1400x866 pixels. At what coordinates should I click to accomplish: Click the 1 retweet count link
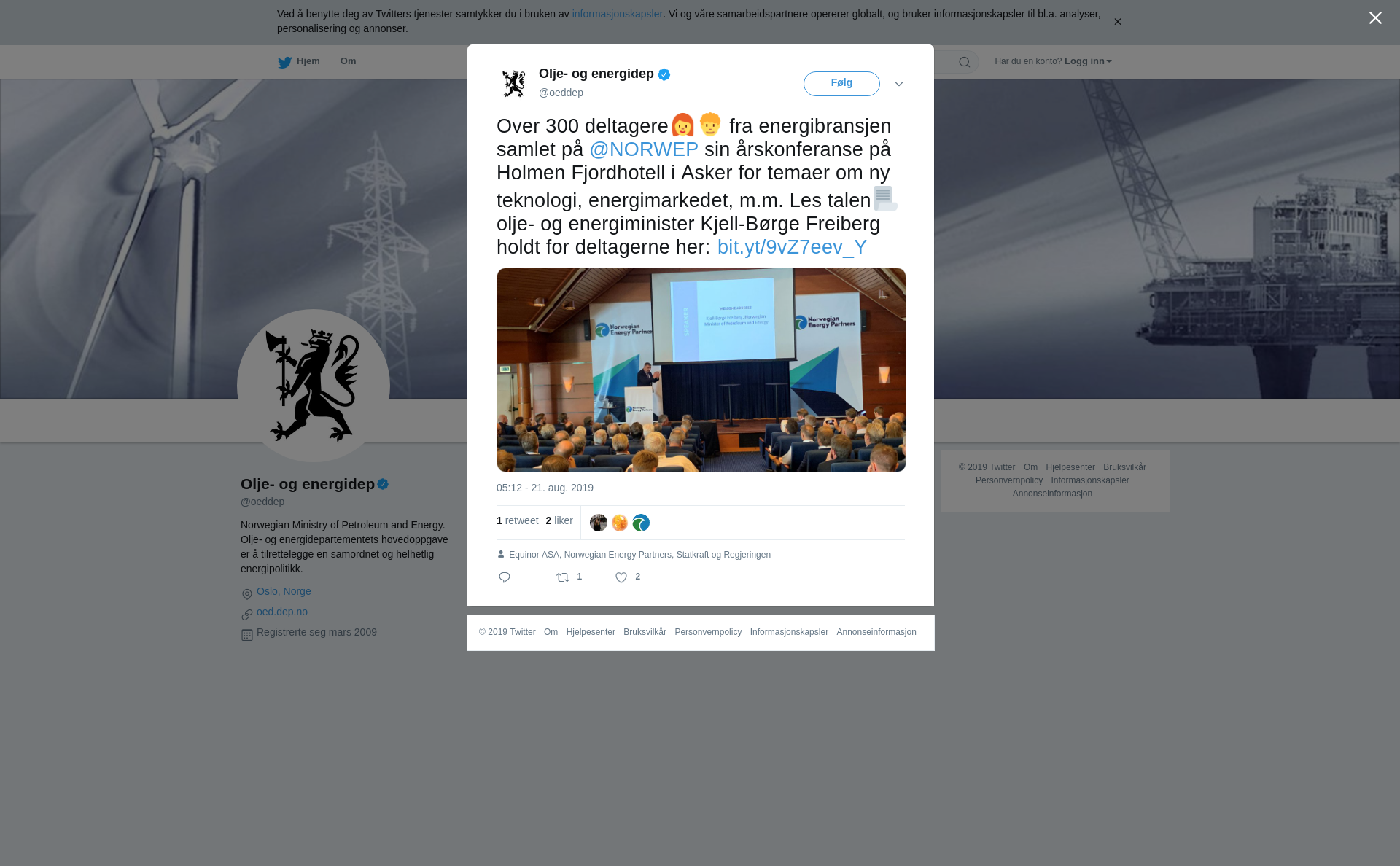(x=518, y=520)
